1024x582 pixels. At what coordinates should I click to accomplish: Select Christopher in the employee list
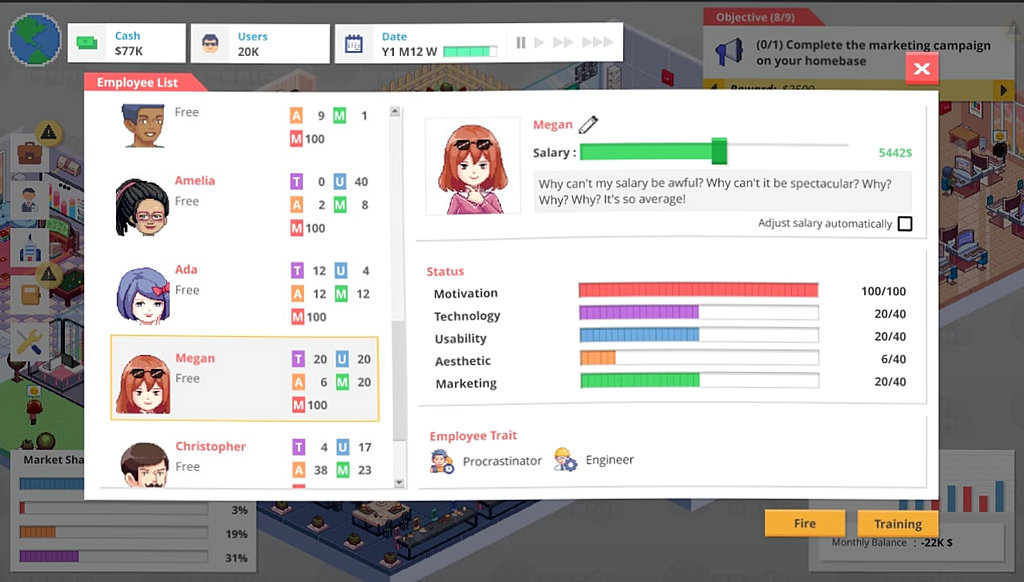pos(245,462)
